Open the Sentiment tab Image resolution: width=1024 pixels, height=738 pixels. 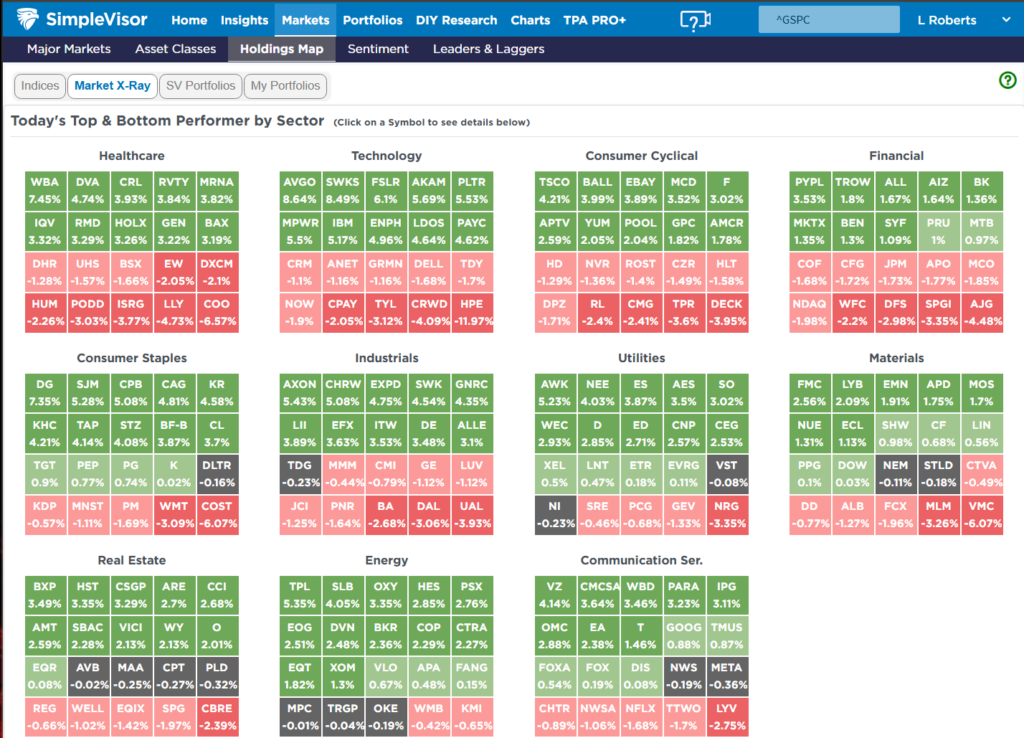pyautogui.click(x=377, y=49)
